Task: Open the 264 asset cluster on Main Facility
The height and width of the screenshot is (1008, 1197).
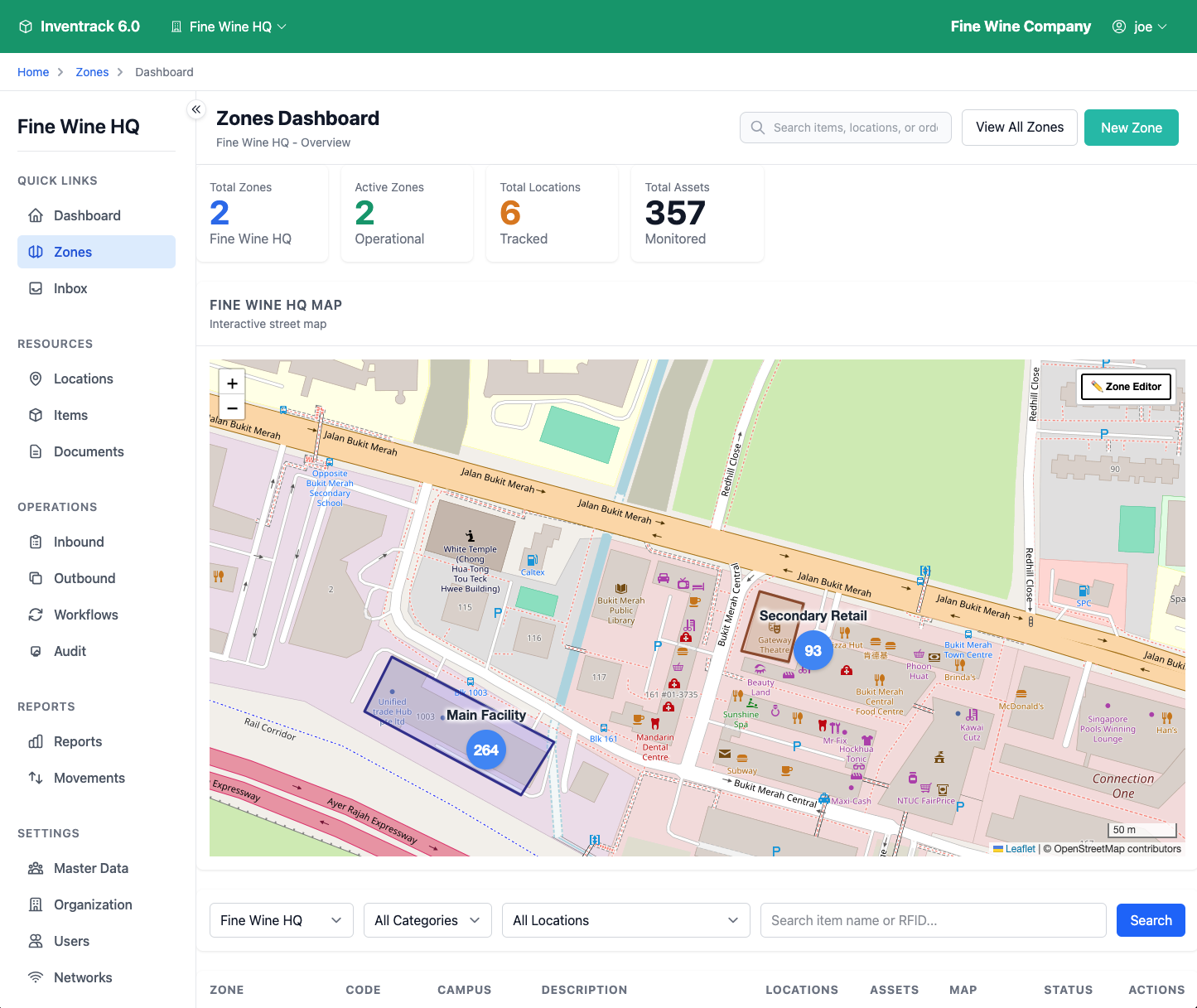Action: click(x=485, y=750)
